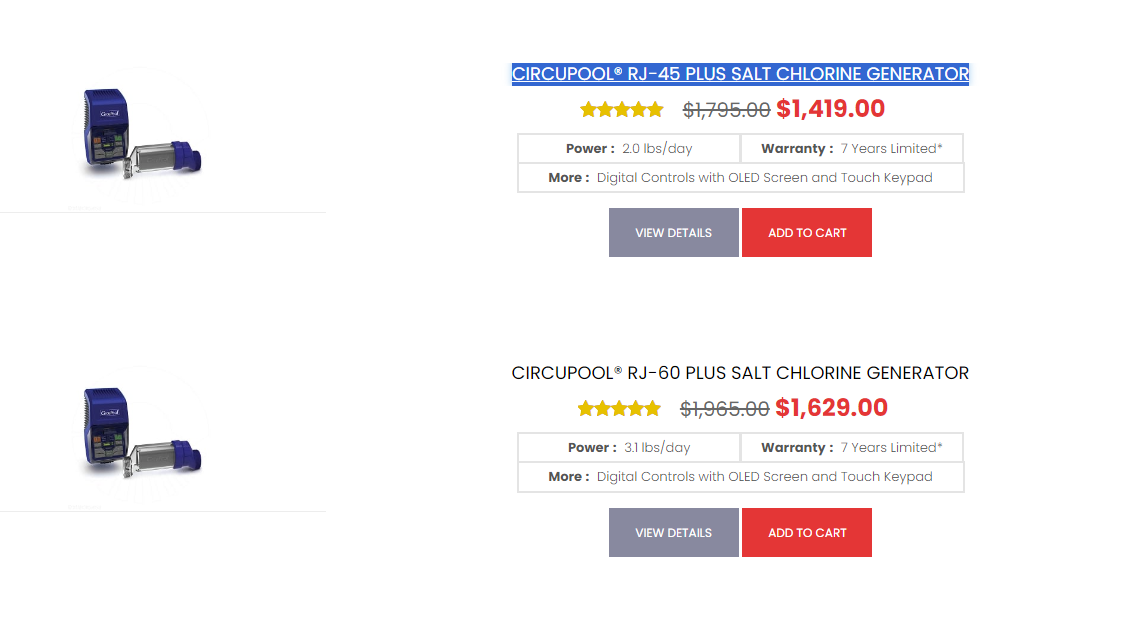This screenshot has width=1128, height=620.
Task: Click the crossed-out $1,795.00 price
Action: click(x=726, y=110)
